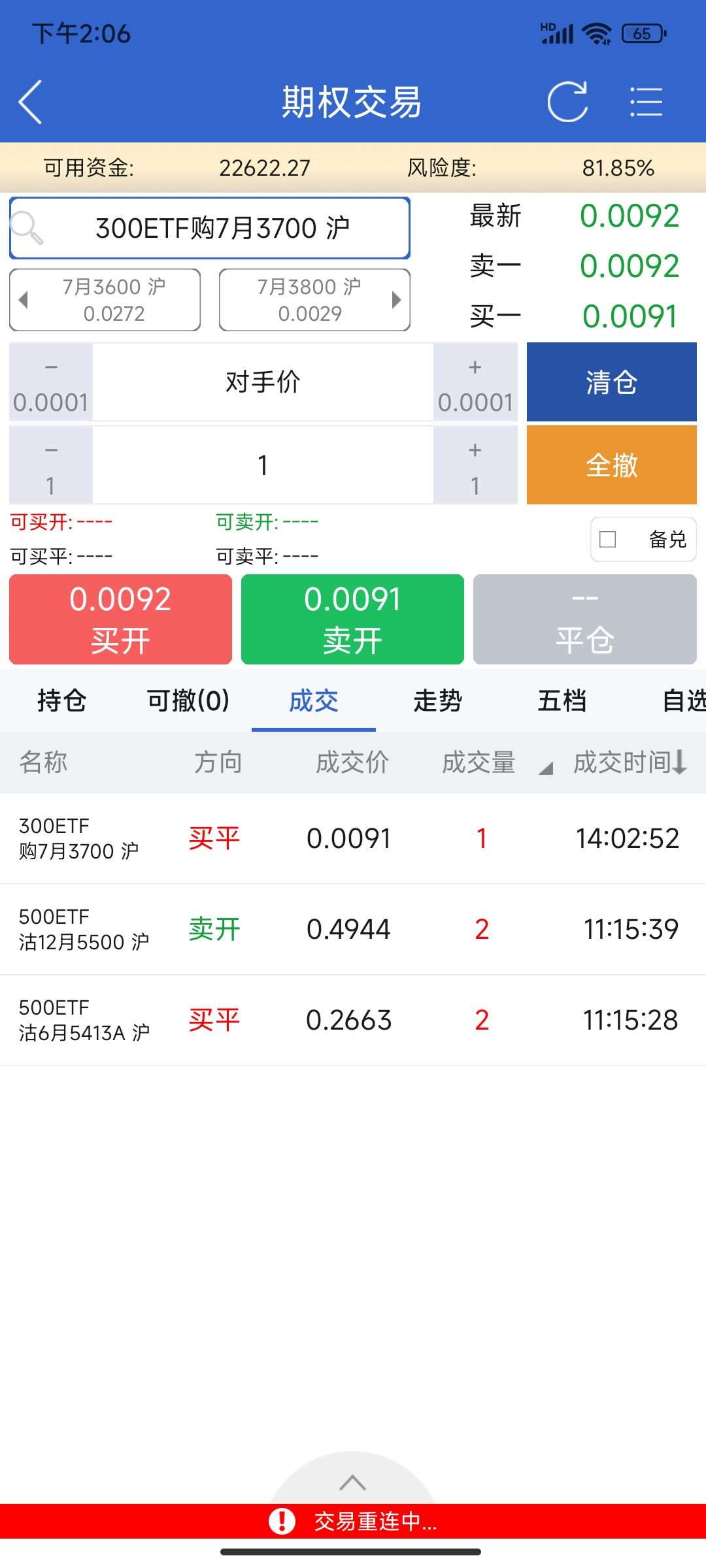The image size is (706, 1568).
Task: Switch to the 可撤(0) tab
Action: (188, 701)
